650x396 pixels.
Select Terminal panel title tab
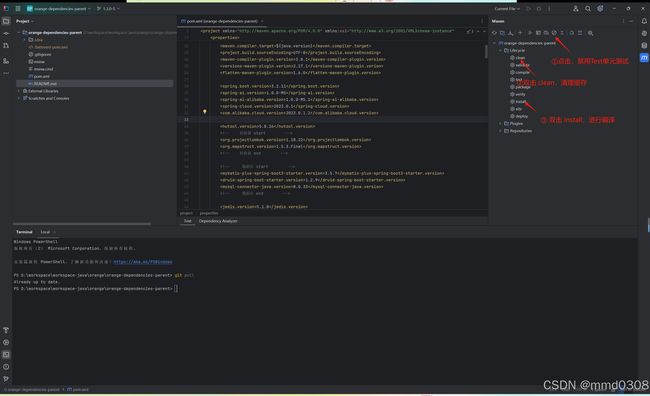[x=24, y=232]
